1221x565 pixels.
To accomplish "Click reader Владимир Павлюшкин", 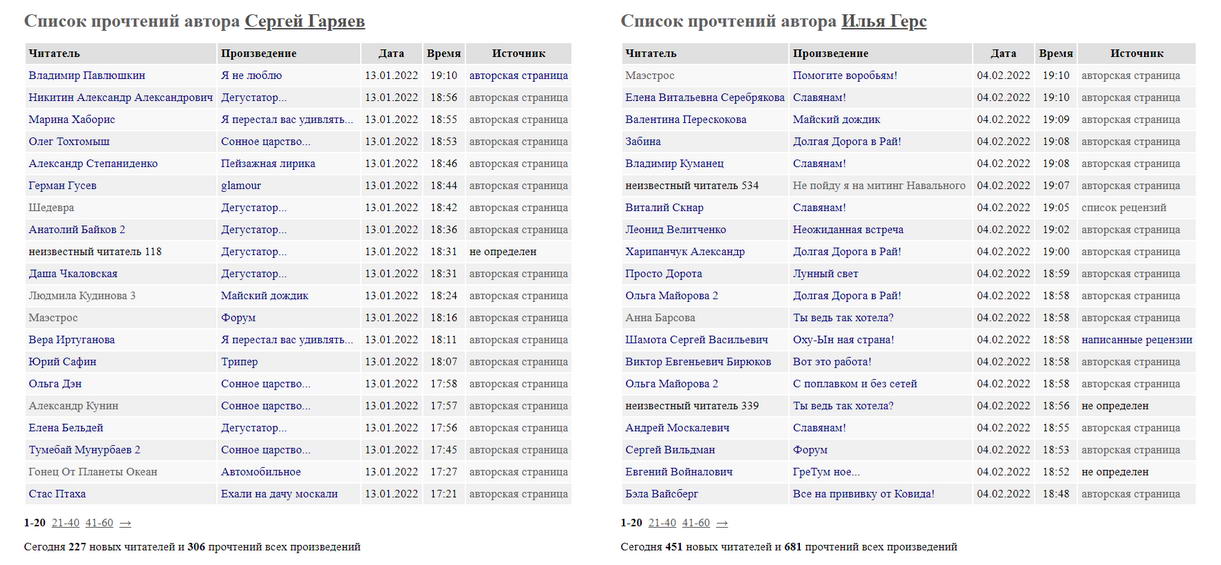I will 87,75.
